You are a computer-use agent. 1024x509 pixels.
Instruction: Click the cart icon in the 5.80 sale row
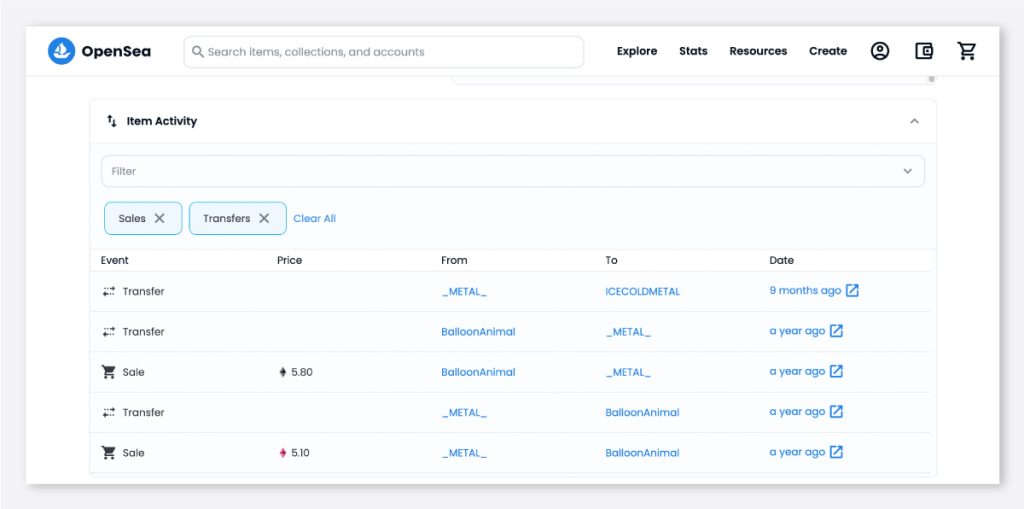[108, 372]
